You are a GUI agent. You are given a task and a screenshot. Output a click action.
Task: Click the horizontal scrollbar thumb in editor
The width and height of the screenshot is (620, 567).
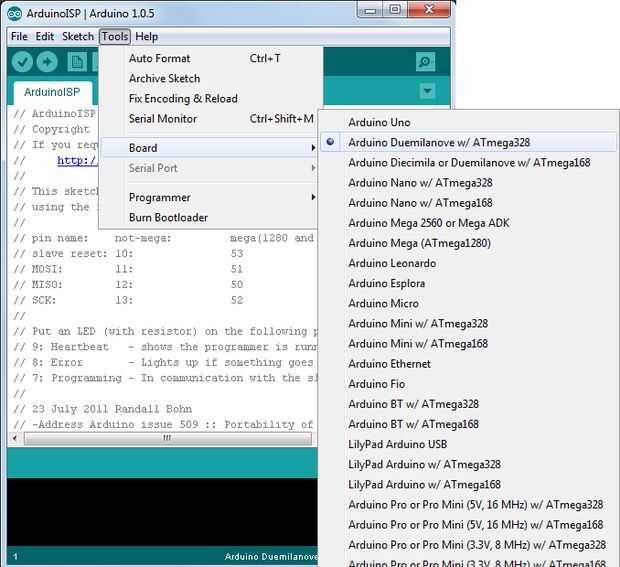[167, 438]
